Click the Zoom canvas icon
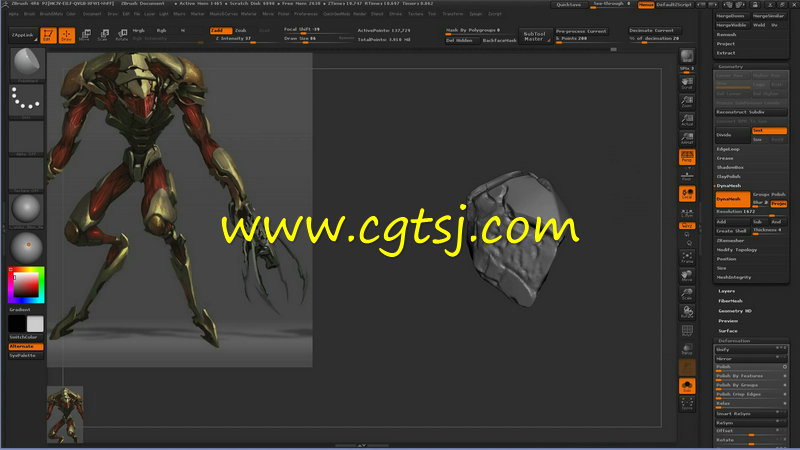This screenshot has width=800, height=450. (x=687, y=102)
